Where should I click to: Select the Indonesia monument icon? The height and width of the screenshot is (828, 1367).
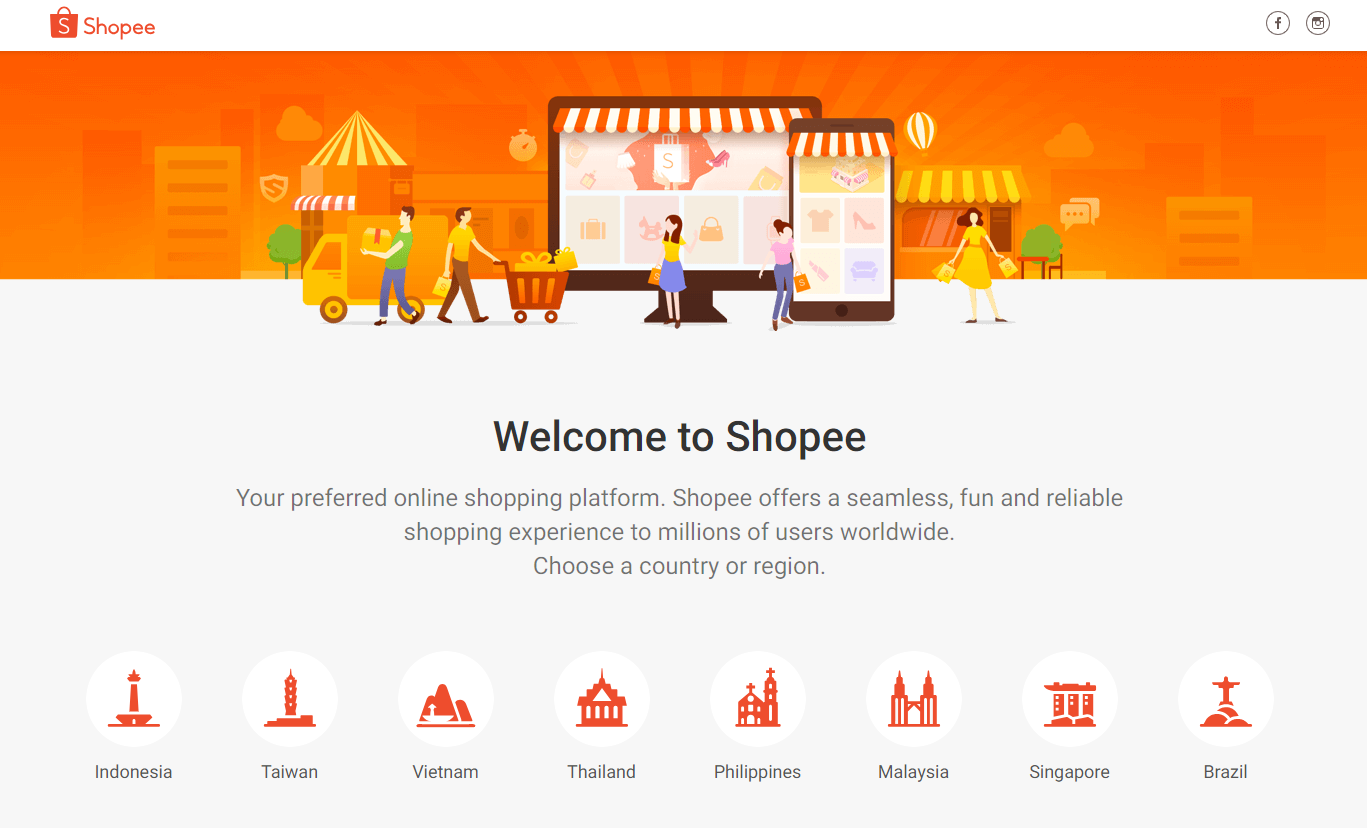click(x=134, y=699)
